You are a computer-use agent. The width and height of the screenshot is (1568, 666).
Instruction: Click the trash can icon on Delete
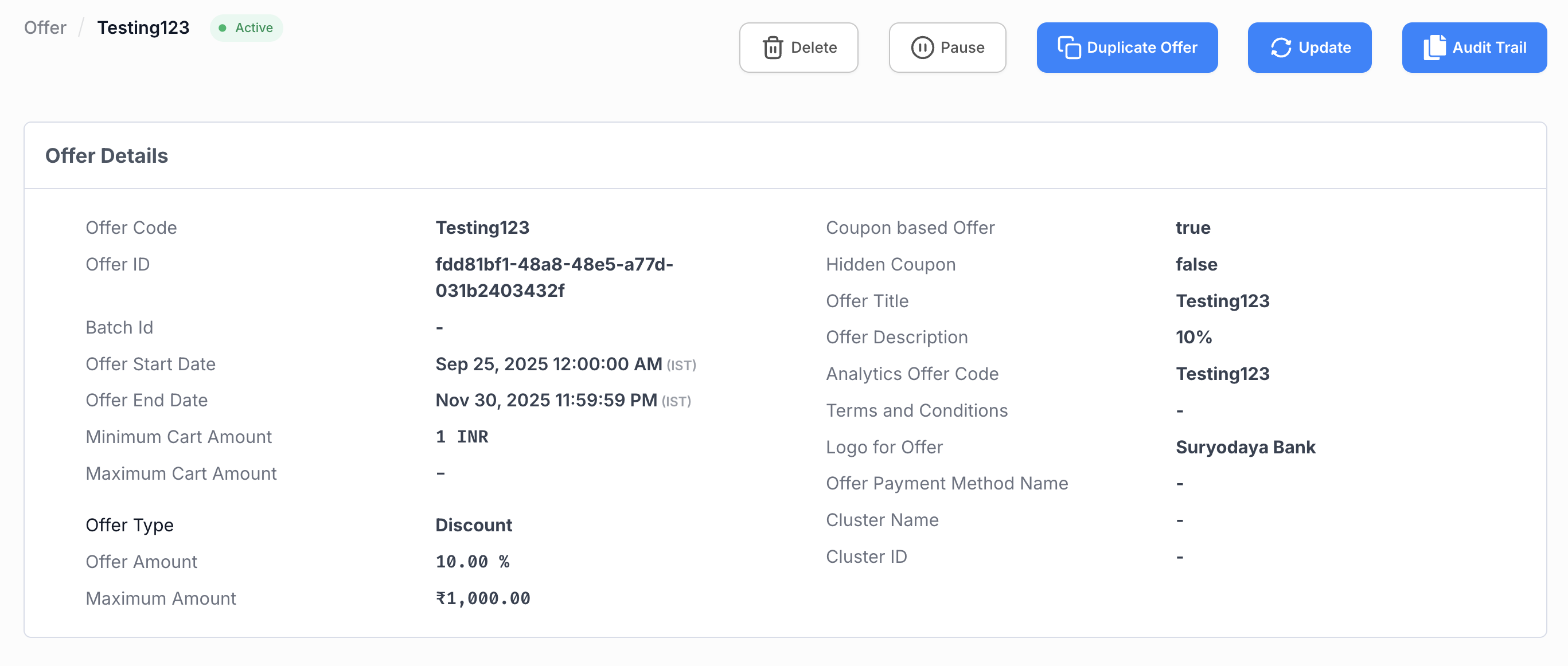point(773,48)
